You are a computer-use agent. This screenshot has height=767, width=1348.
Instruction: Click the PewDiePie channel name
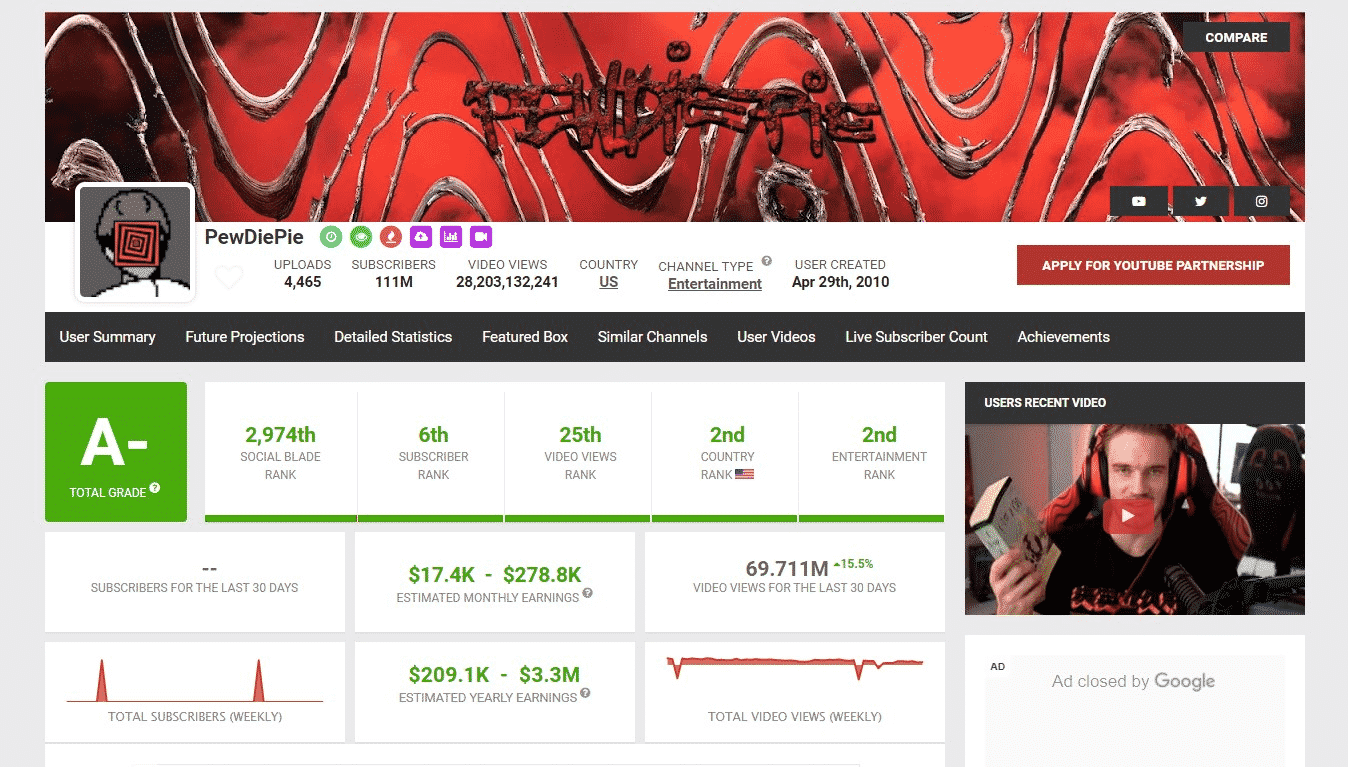(254, 237)
